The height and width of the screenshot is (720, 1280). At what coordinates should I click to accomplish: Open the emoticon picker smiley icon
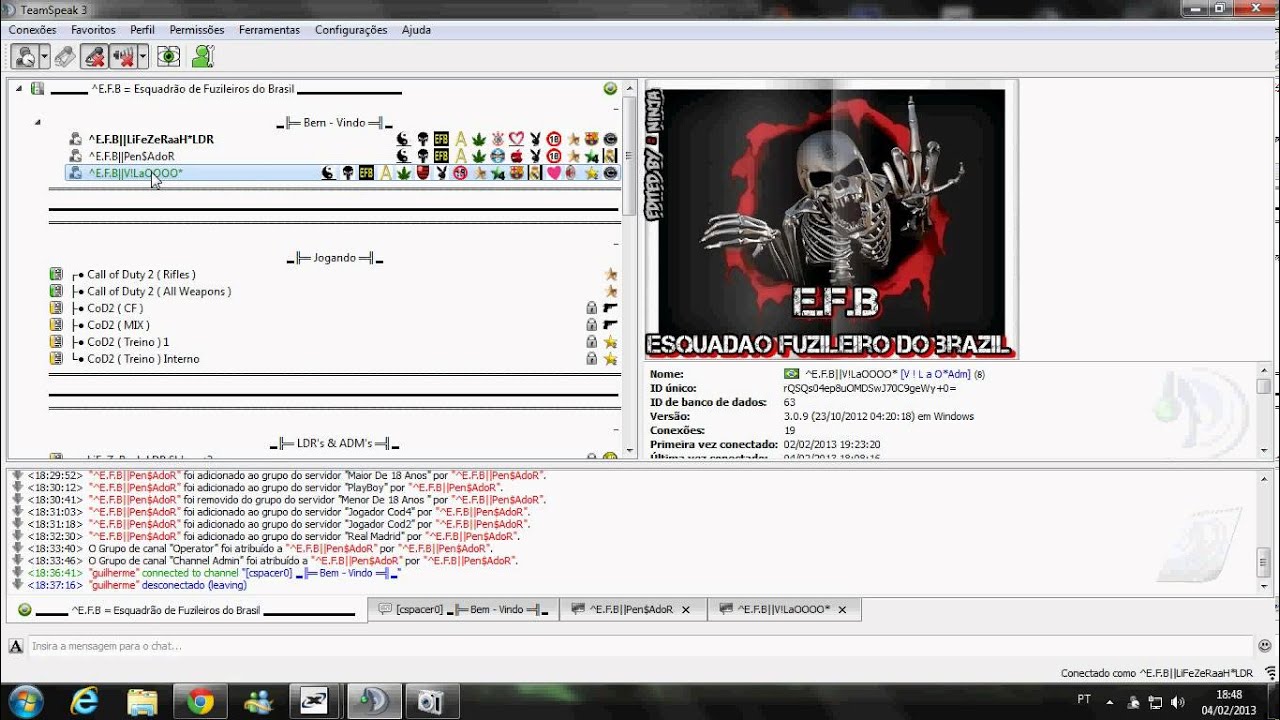click(x=1265, y=646)
